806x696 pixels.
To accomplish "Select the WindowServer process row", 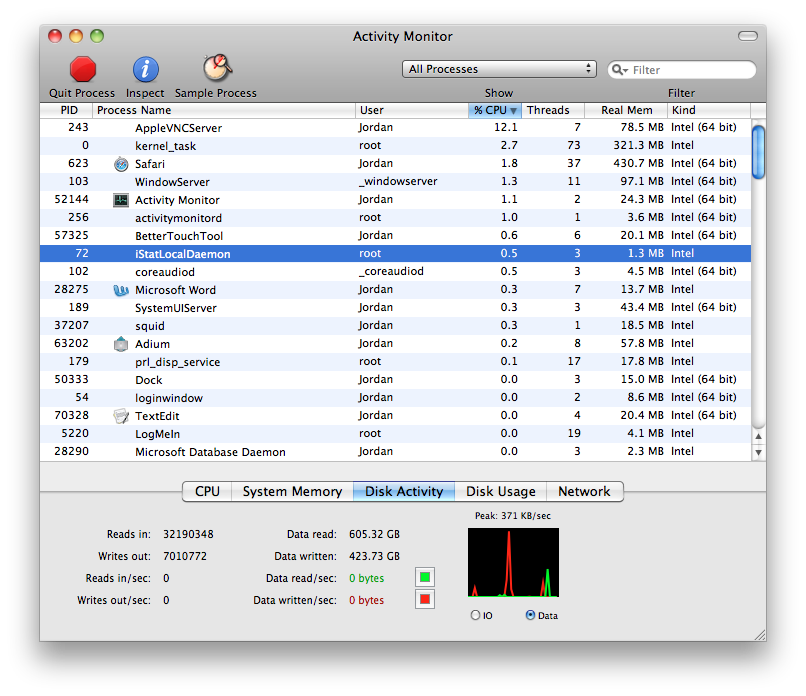I will pyautogui.click(x=395, y=181).
